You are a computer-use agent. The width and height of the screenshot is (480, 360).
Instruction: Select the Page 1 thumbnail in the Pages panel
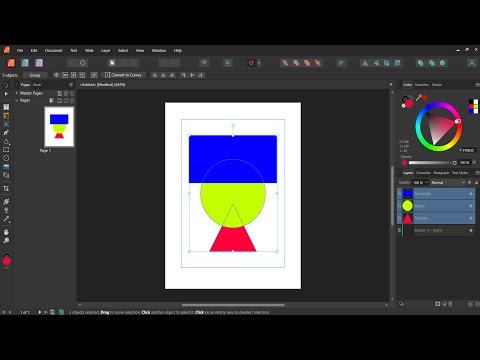[x=59, y=127]
